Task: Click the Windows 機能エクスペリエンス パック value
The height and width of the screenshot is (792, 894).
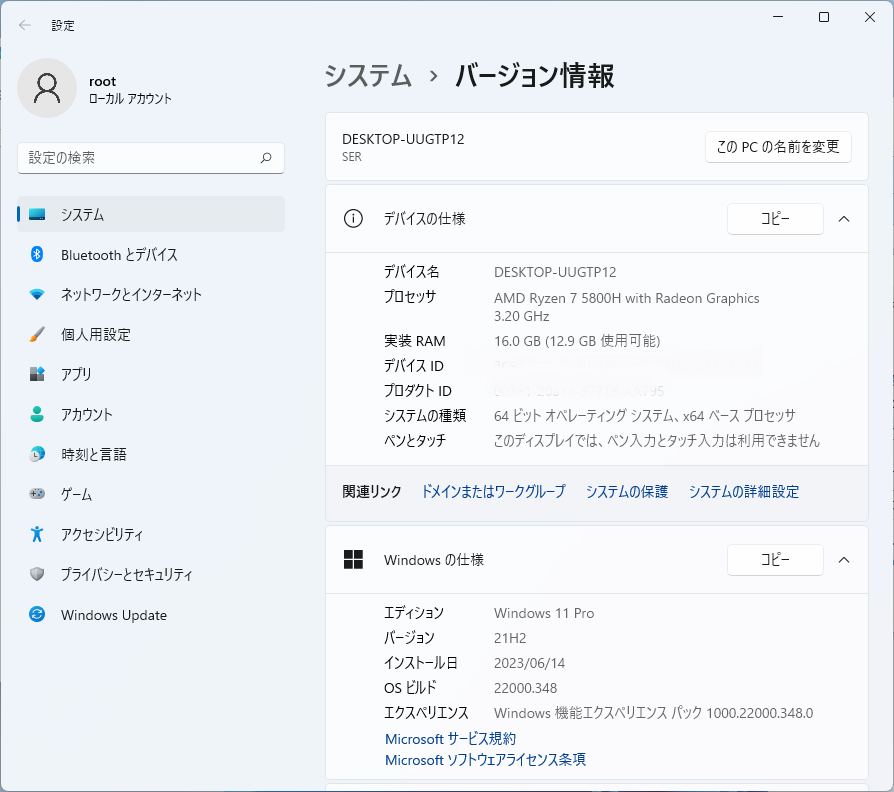Action: [653, 713]
